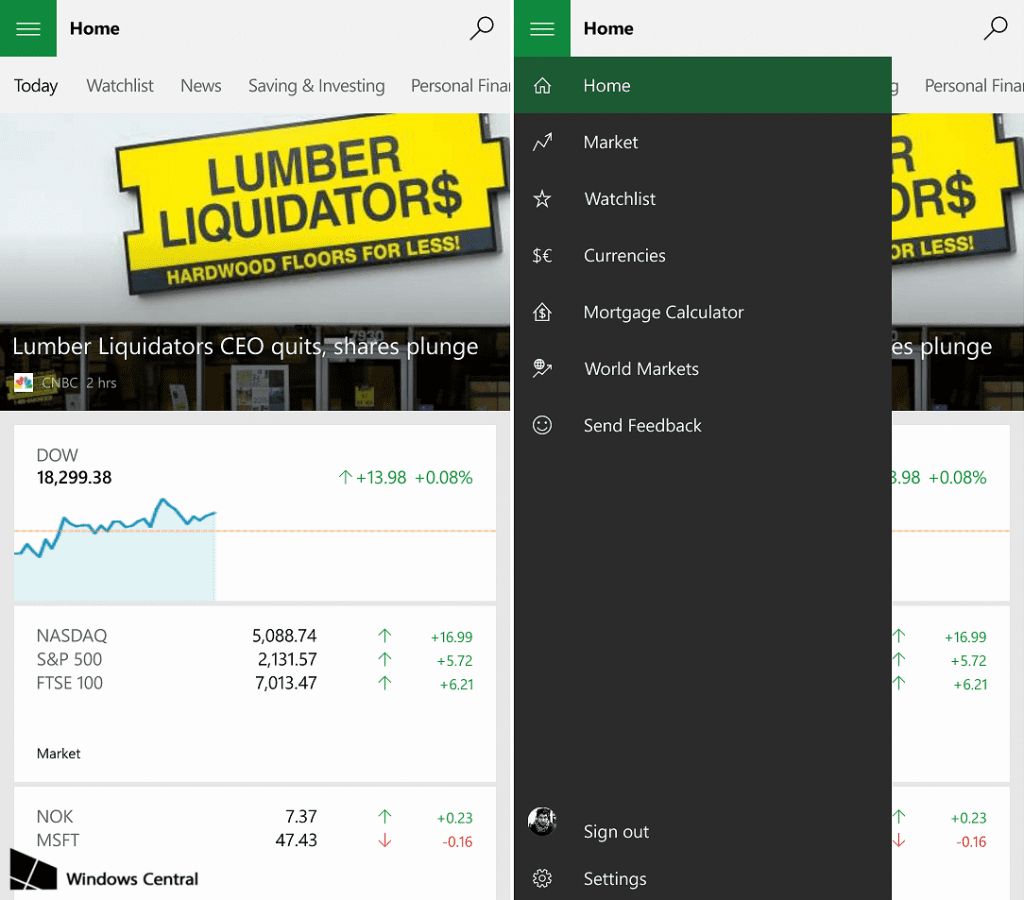Click the Market link below indices
This screenshot has width=1024, height=900.
pos(58,754)
